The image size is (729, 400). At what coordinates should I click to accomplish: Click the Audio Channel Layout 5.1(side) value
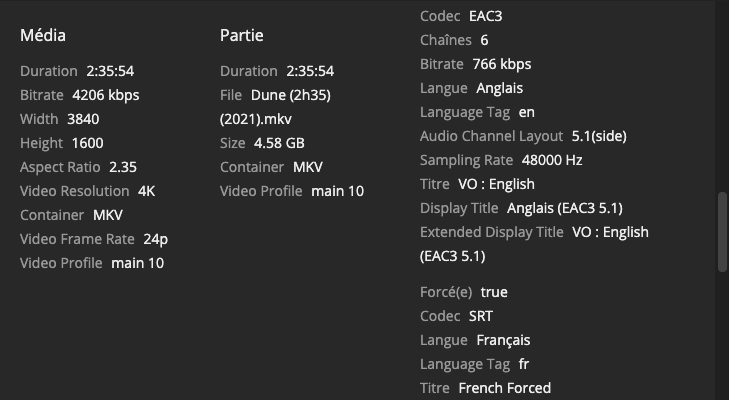[599, 136]
